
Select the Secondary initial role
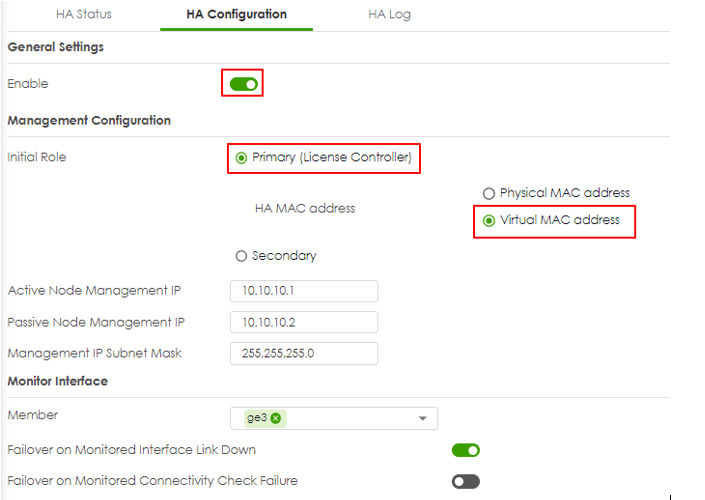point(241,256)
